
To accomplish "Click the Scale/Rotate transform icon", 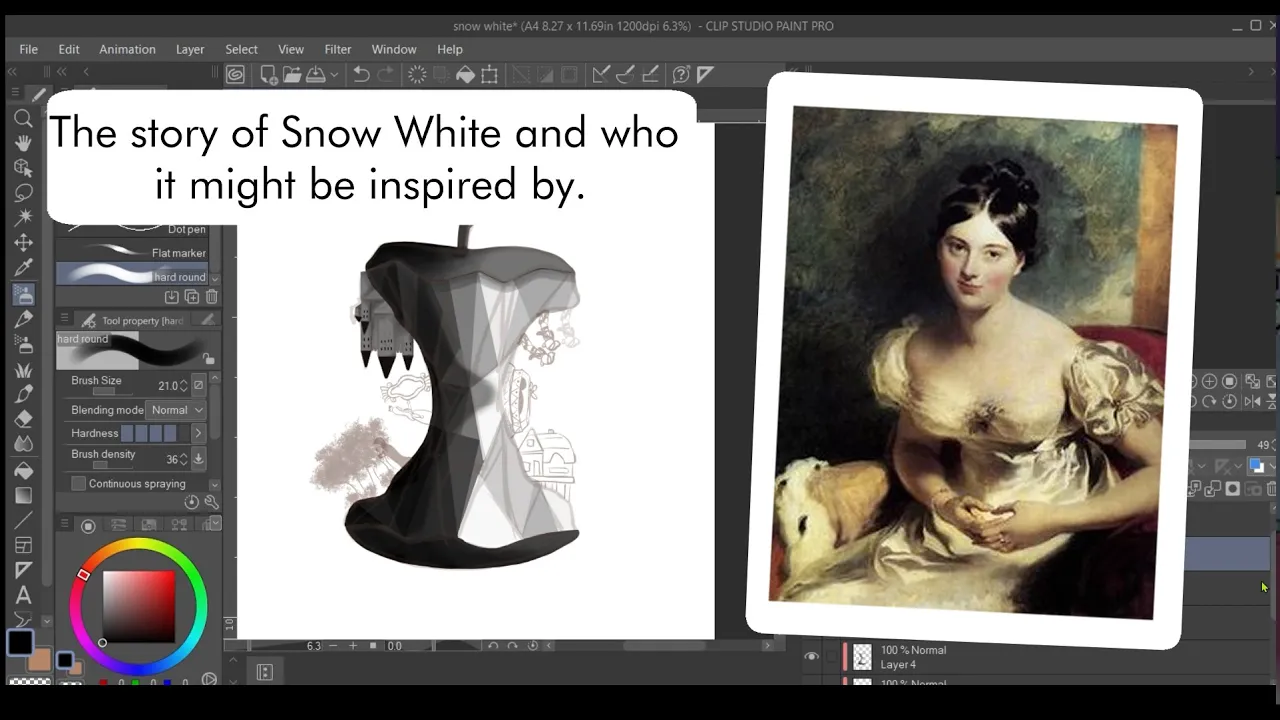I will [x=489, y=74].
